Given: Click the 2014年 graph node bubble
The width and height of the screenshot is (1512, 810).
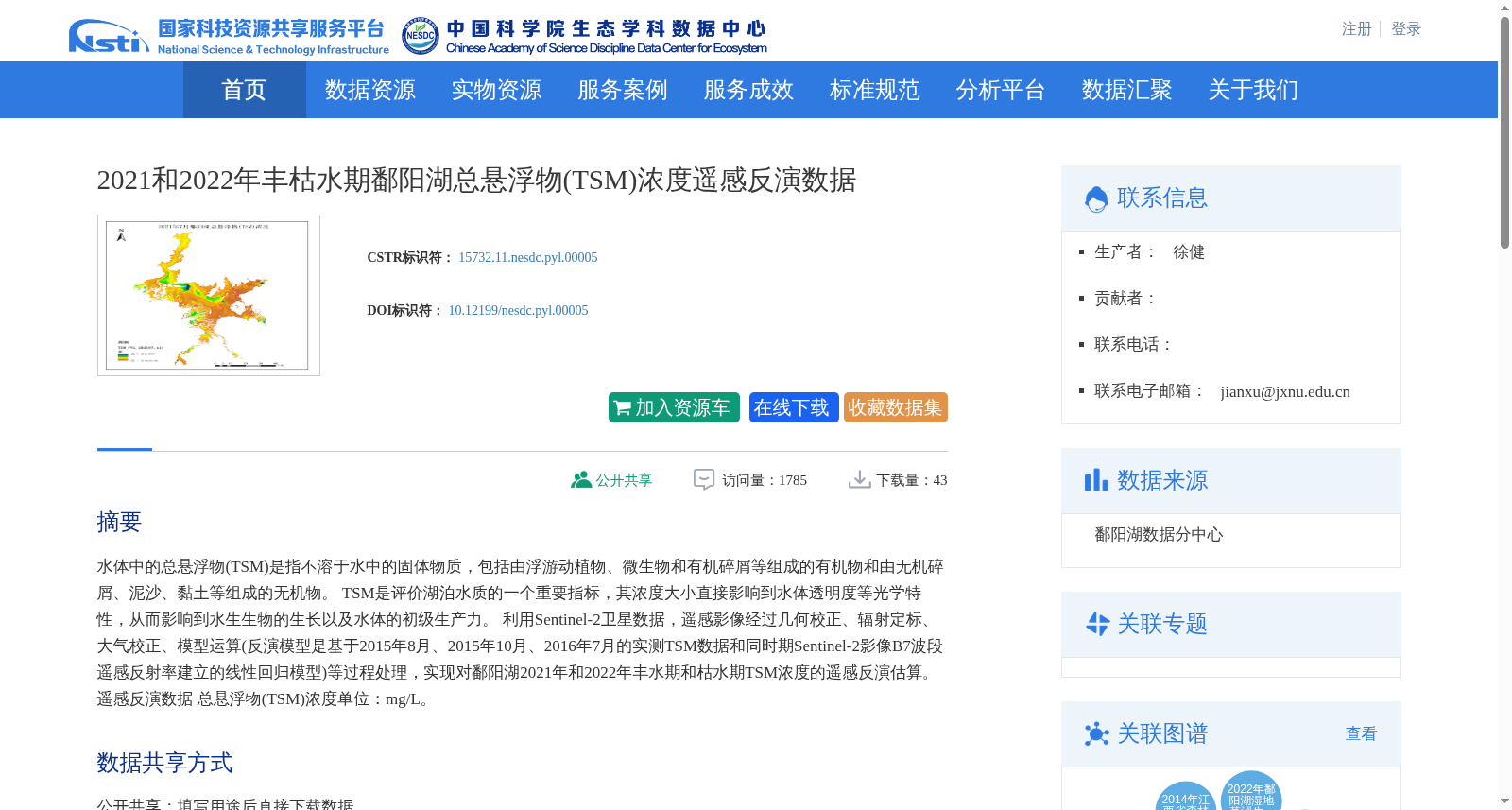Looking at the screenshot, I should pos(1185,796).
